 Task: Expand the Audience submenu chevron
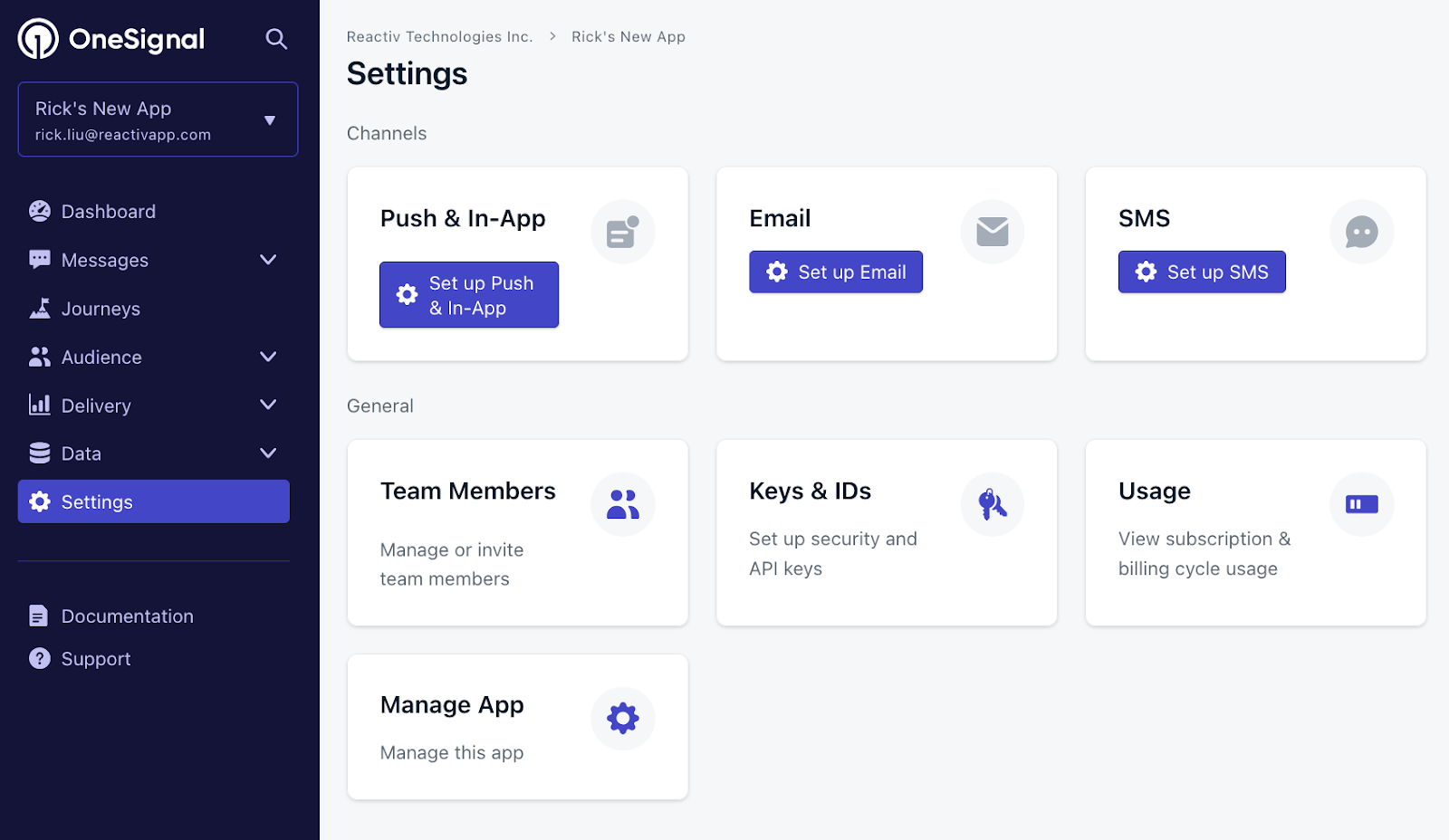click(x=268, y=357)
